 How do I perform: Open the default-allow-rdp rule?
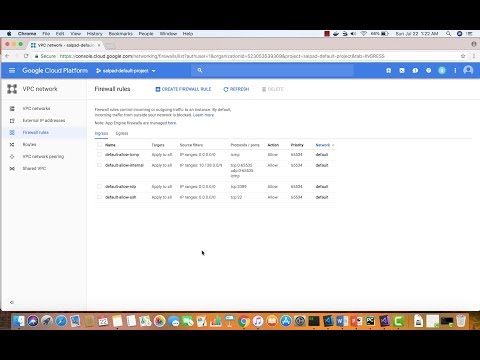[120, 187]
